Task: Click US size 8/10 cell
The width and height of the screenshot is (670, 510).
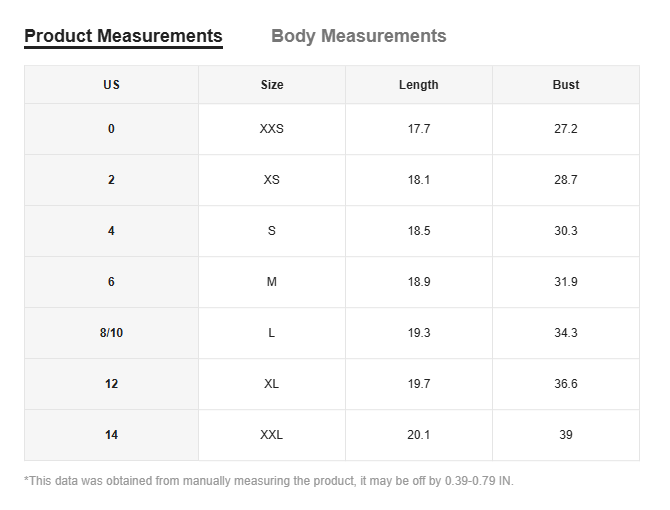Action: (111, 333)
